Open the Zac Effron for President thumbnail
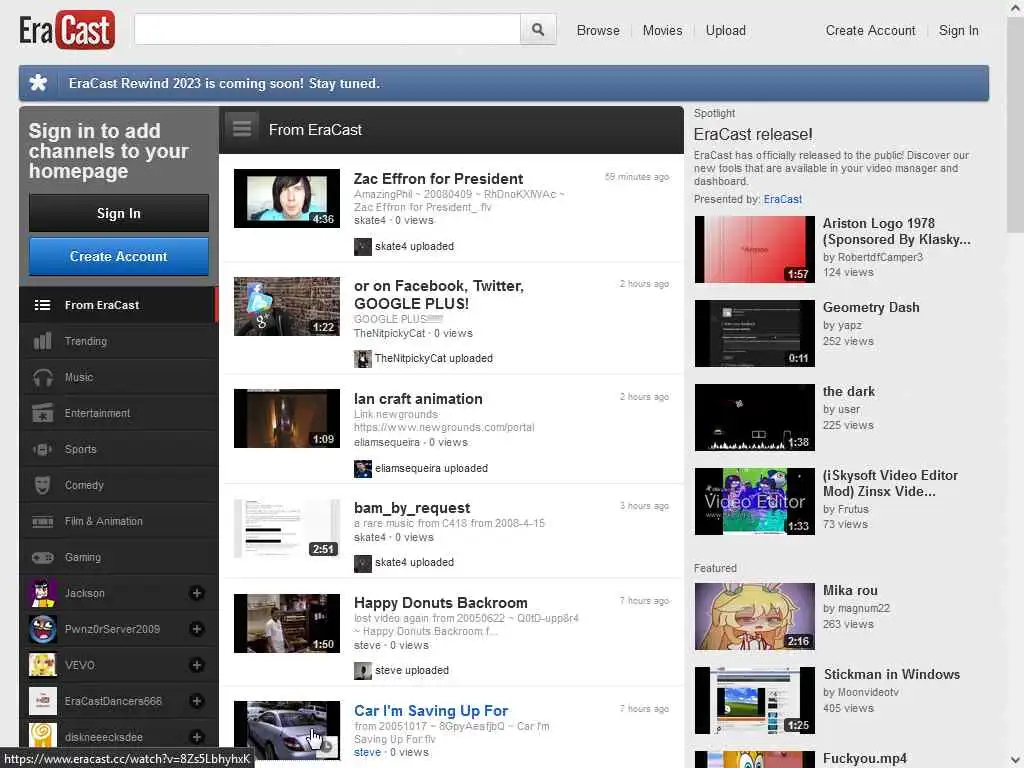 (287, 199)
